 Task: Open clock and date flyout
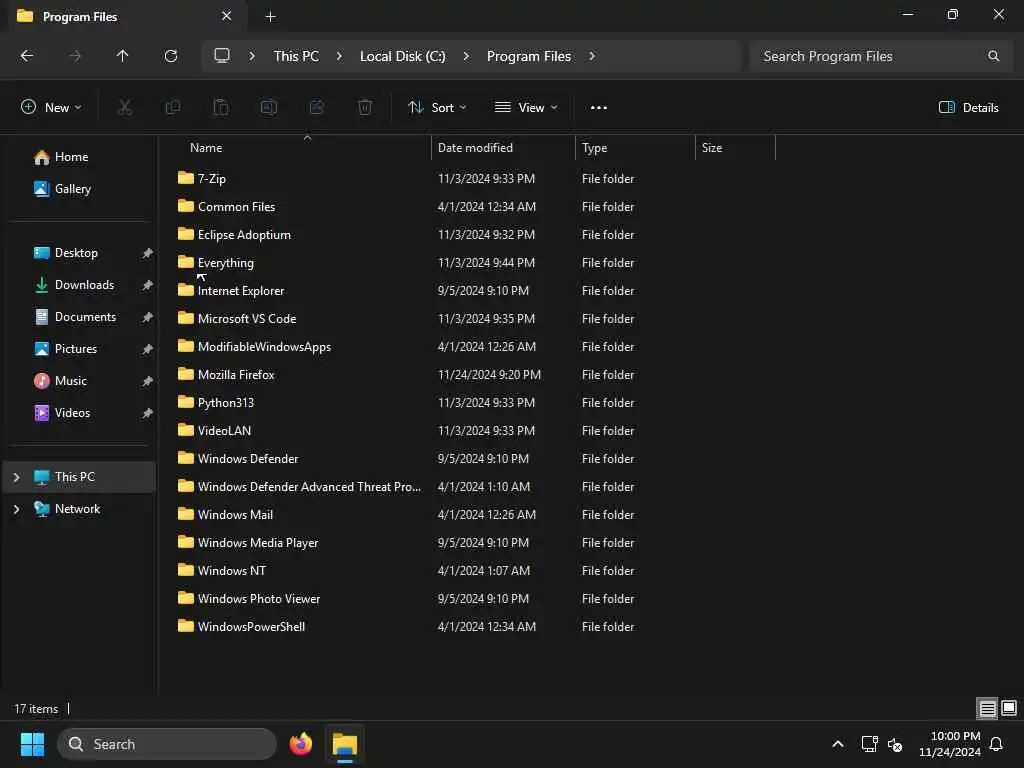point(950,744)
